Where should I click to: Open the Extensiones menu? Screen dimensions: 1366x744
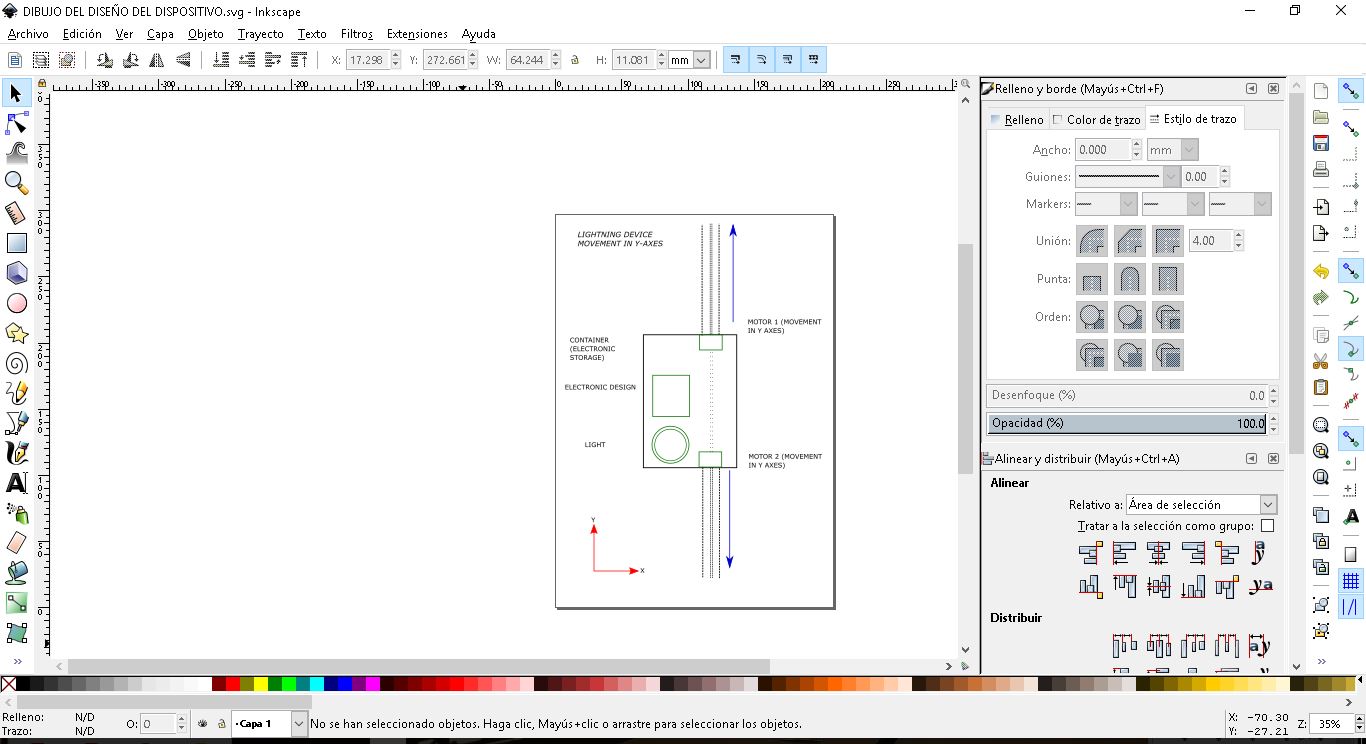click(x=417, y=34)
